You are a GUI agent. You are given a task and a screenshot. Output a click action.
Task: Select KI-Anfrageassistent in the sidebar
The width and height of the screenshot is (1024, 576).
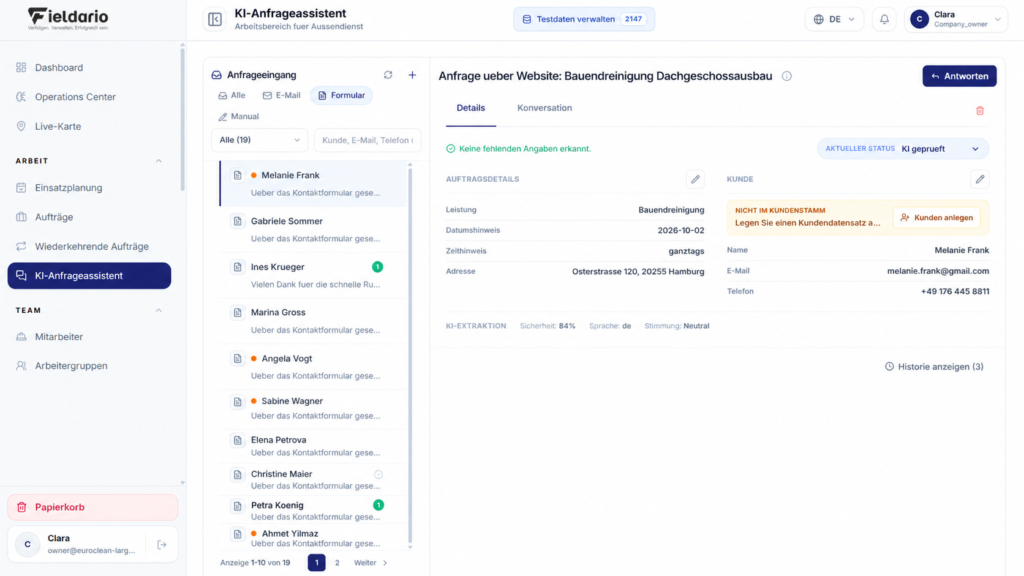coord(89,276)
